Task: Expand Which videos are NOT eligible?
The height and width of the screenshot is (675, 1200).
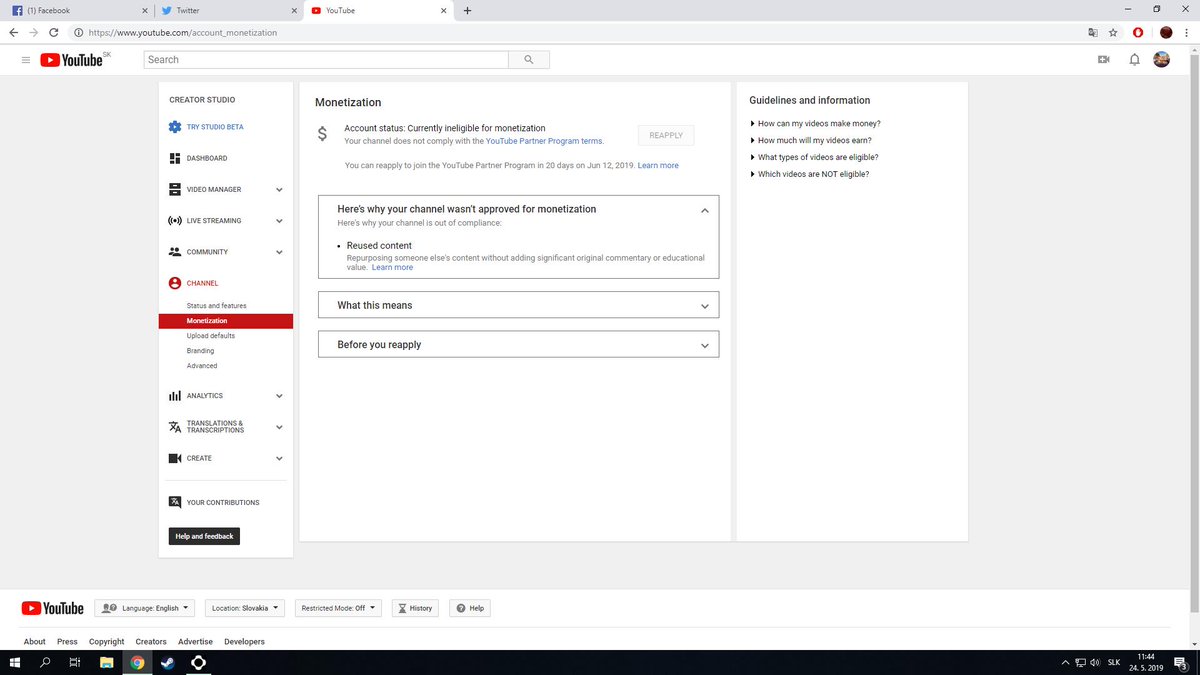Action: click(809, 174)
